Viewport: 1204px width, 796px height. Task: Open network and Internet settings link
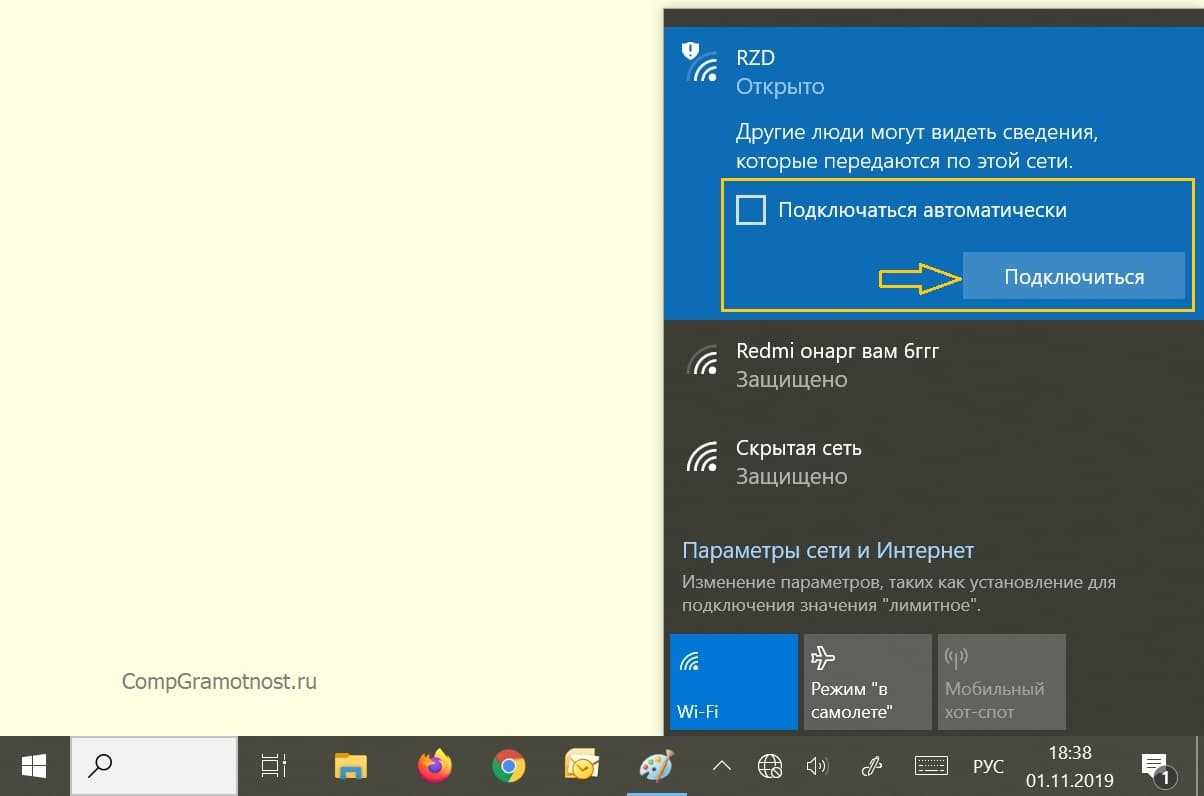(827, 551)
